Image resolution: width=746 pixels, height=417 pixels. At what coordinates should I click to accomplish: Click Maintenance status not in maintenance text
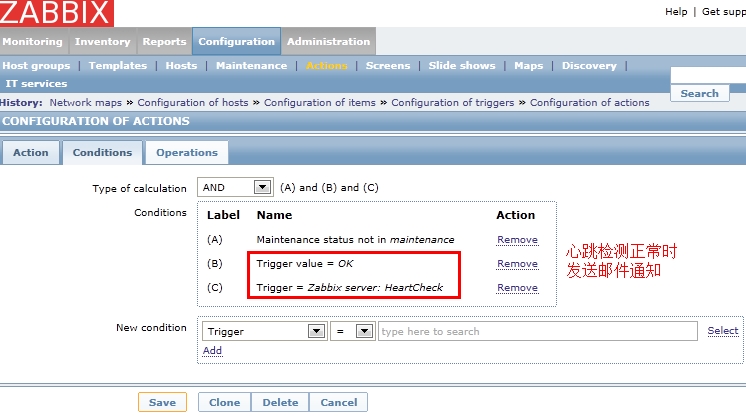[355, 240]
